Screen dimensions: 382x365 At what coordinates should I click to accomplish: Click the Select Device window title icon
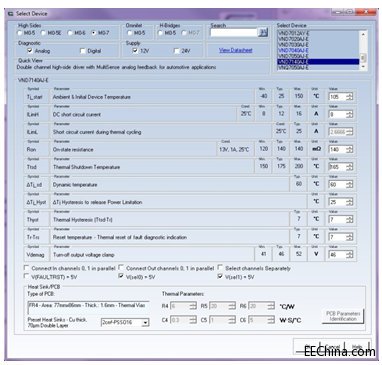pyautogui.click(x=10, y=14)
